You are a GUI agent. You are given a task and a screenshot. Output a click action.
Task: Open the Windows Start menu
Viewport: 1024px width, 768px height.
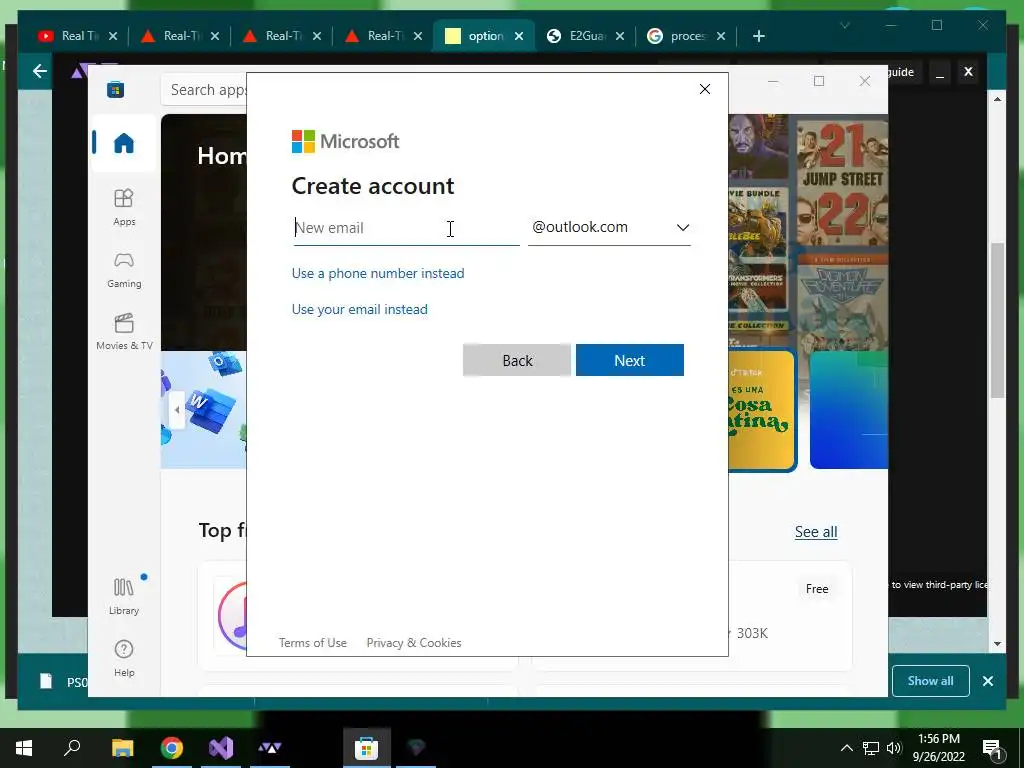click(x=24, y=748)
